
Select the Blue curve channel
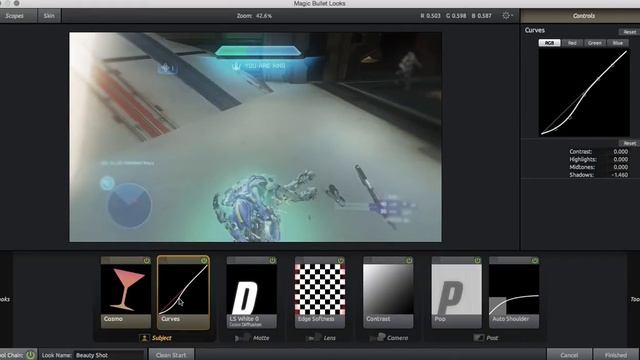pyautogui.click(x=618, y=43)
